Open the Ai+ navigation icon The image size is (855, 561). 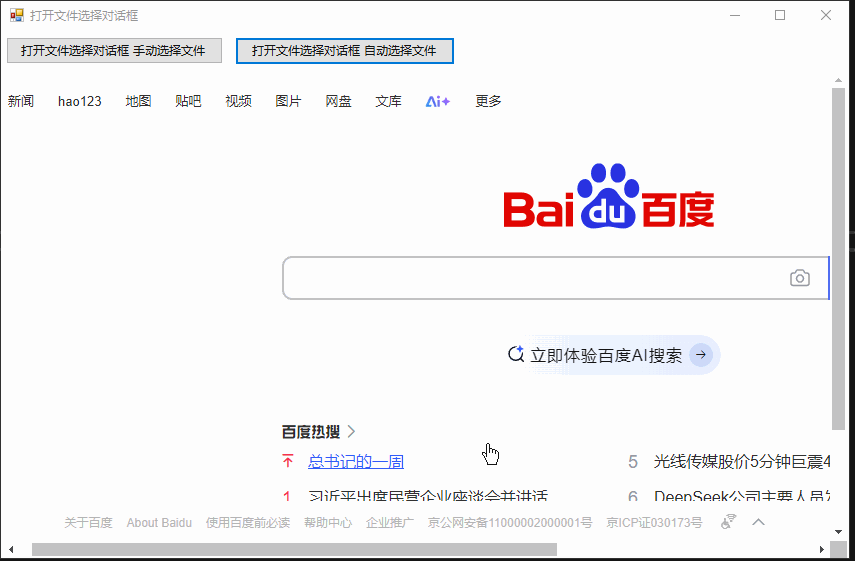tap(437, 101)
